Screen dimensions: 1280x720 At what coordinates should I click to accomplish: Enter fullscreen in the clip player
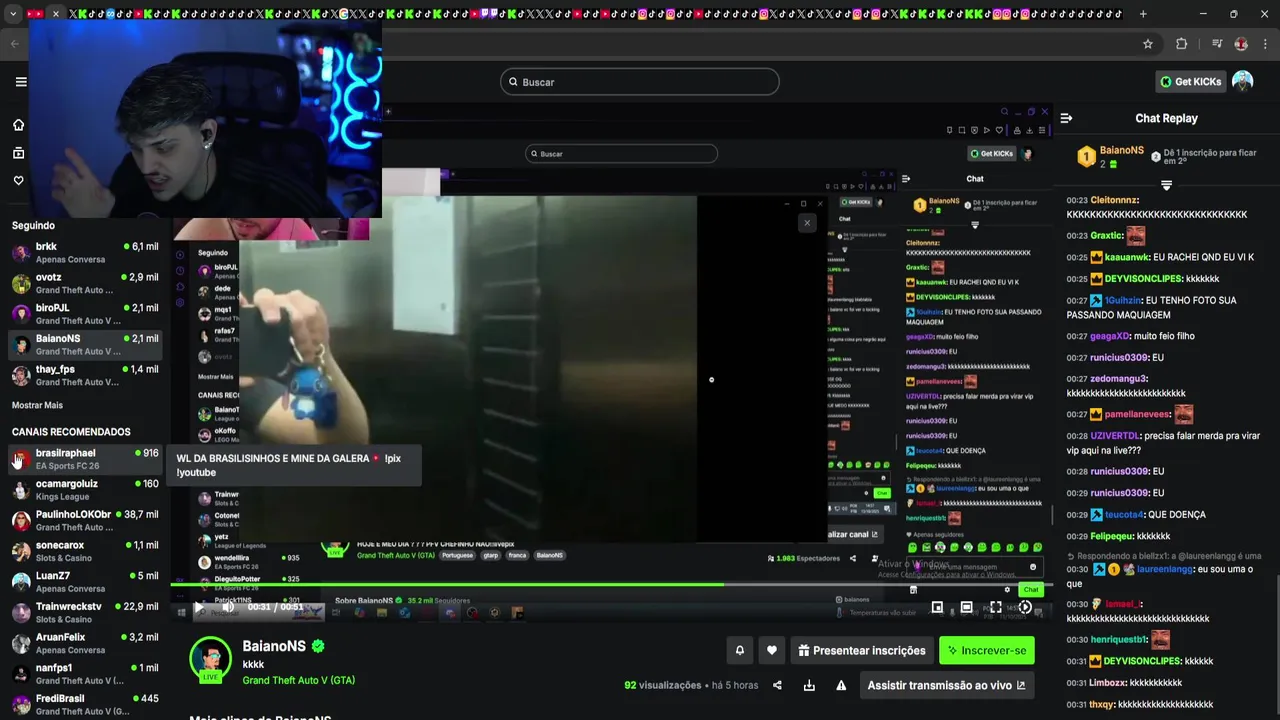tap(996, 607)
